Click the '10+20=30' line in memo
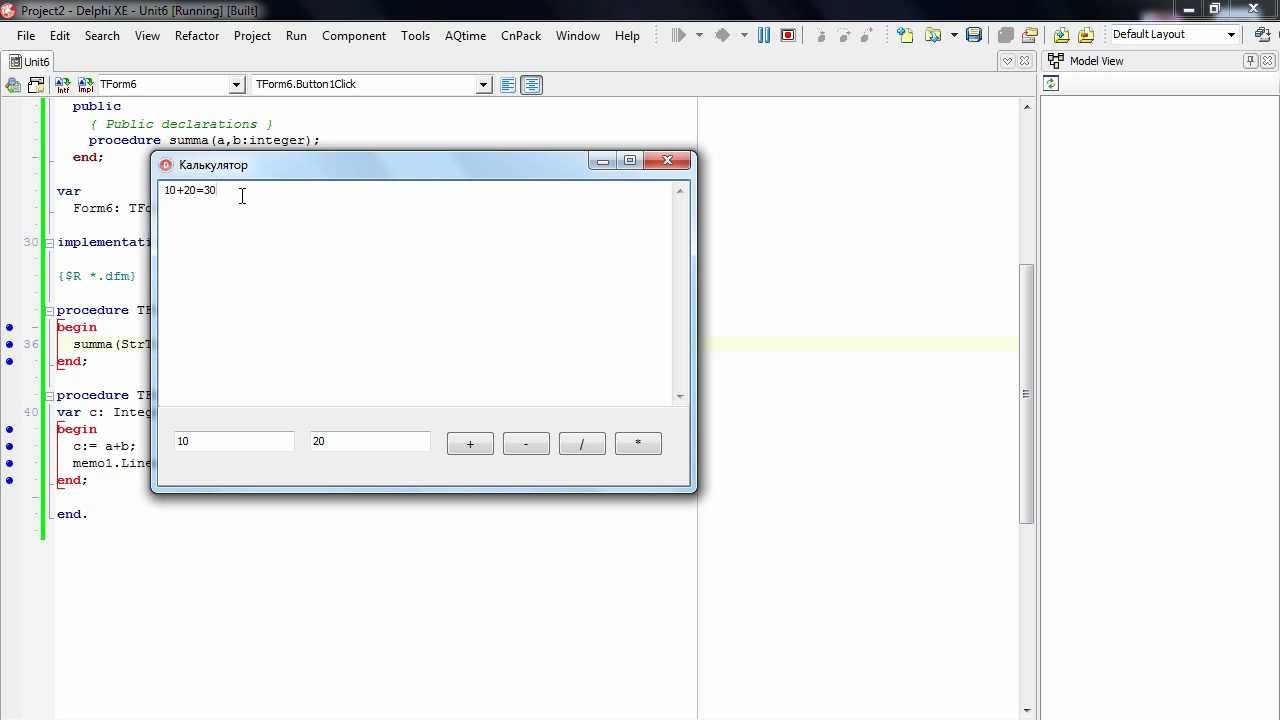The image size is (1280, 720). [x=190, y=190]
